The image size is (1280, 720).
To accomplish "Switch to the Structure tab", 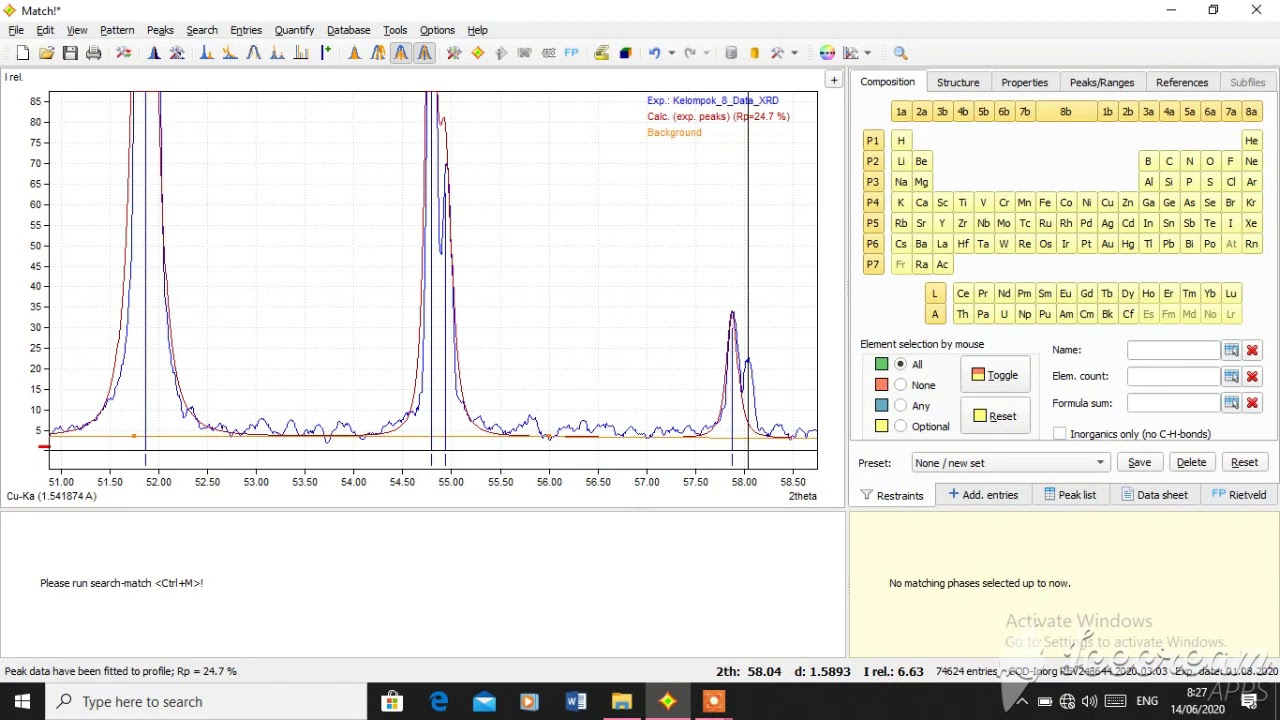I will tap(958, 82).
